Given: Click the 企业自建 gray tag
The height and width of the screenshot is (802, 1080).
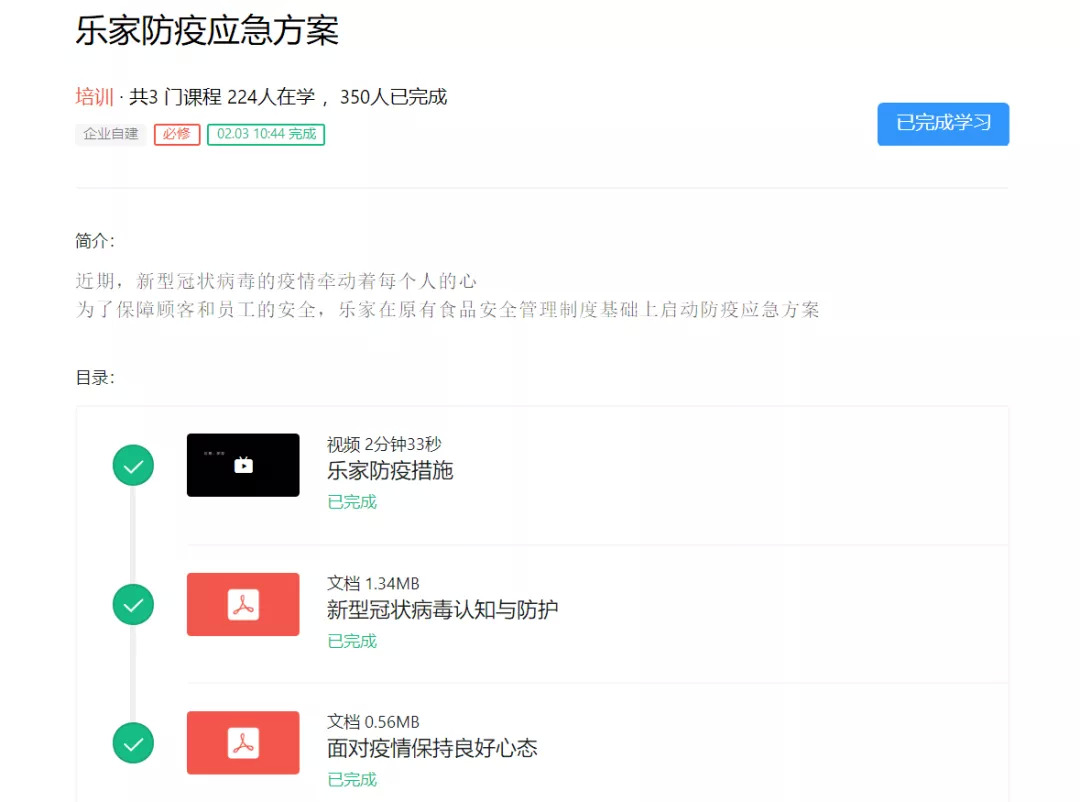Looking at the screenshot, I should click(x=110, y=134).
